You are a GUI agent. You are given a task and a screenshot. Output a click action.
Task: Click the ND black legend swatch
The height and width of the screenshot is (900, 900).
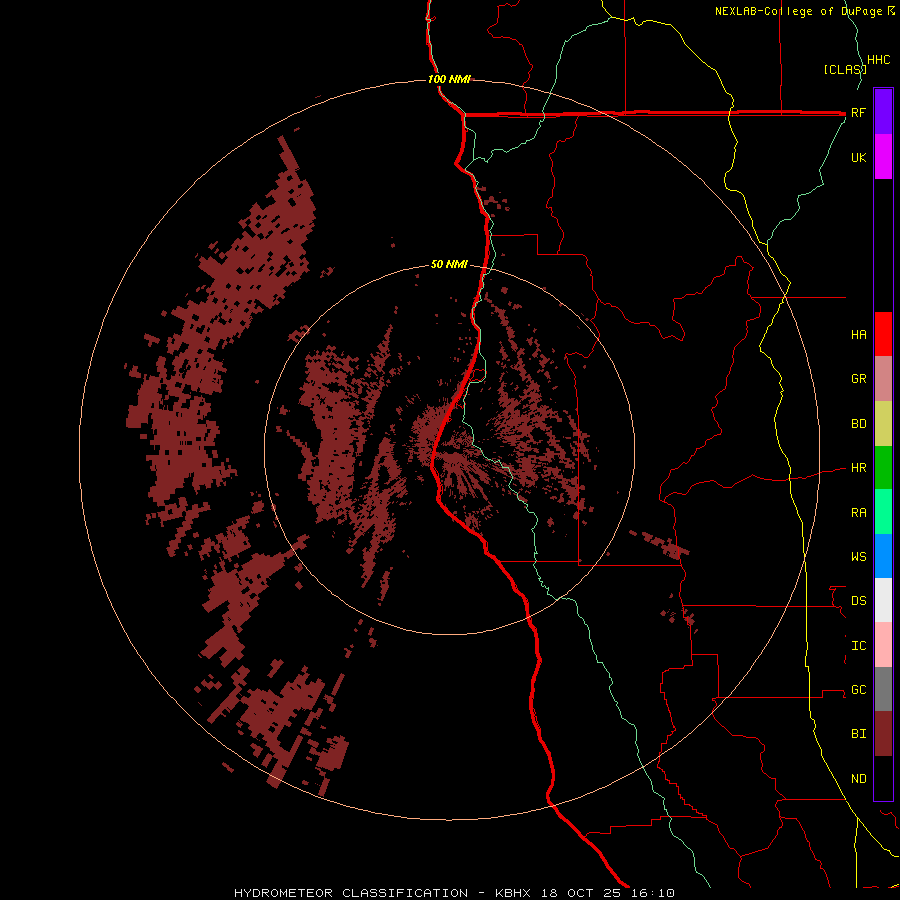pos(883,778)
